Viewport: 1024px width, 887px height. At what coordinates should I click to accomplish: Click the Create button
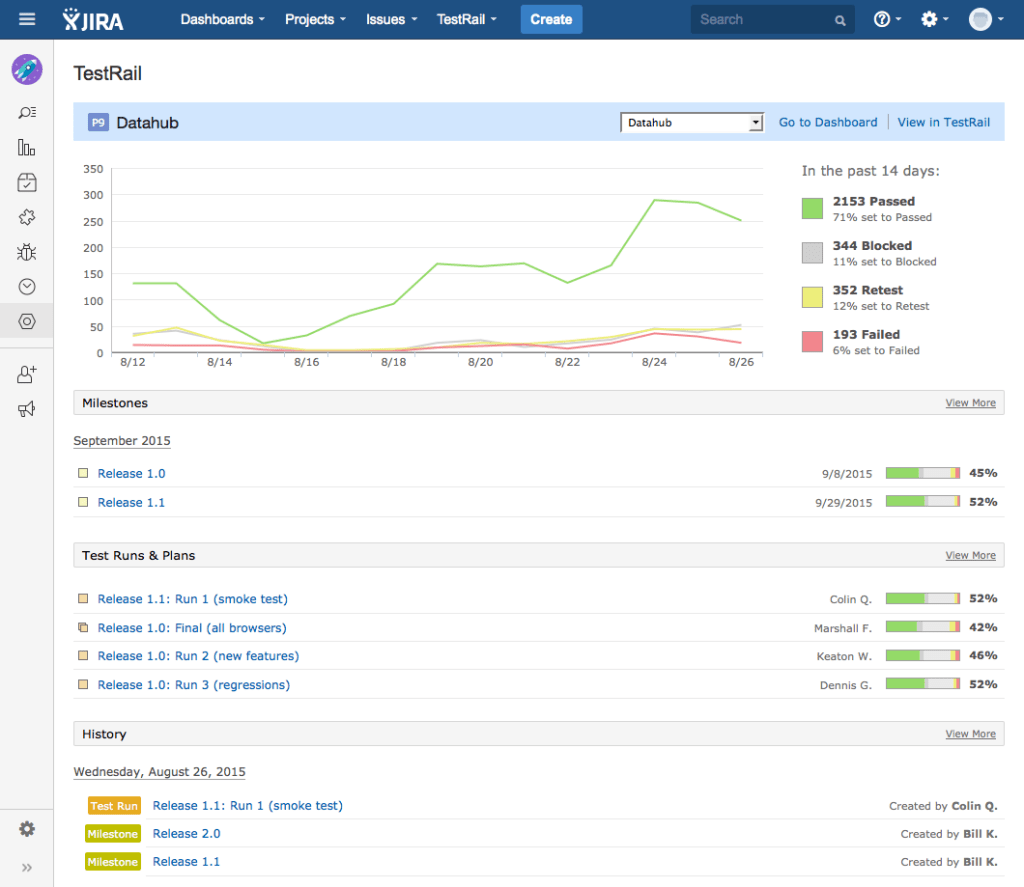point(551,18)
